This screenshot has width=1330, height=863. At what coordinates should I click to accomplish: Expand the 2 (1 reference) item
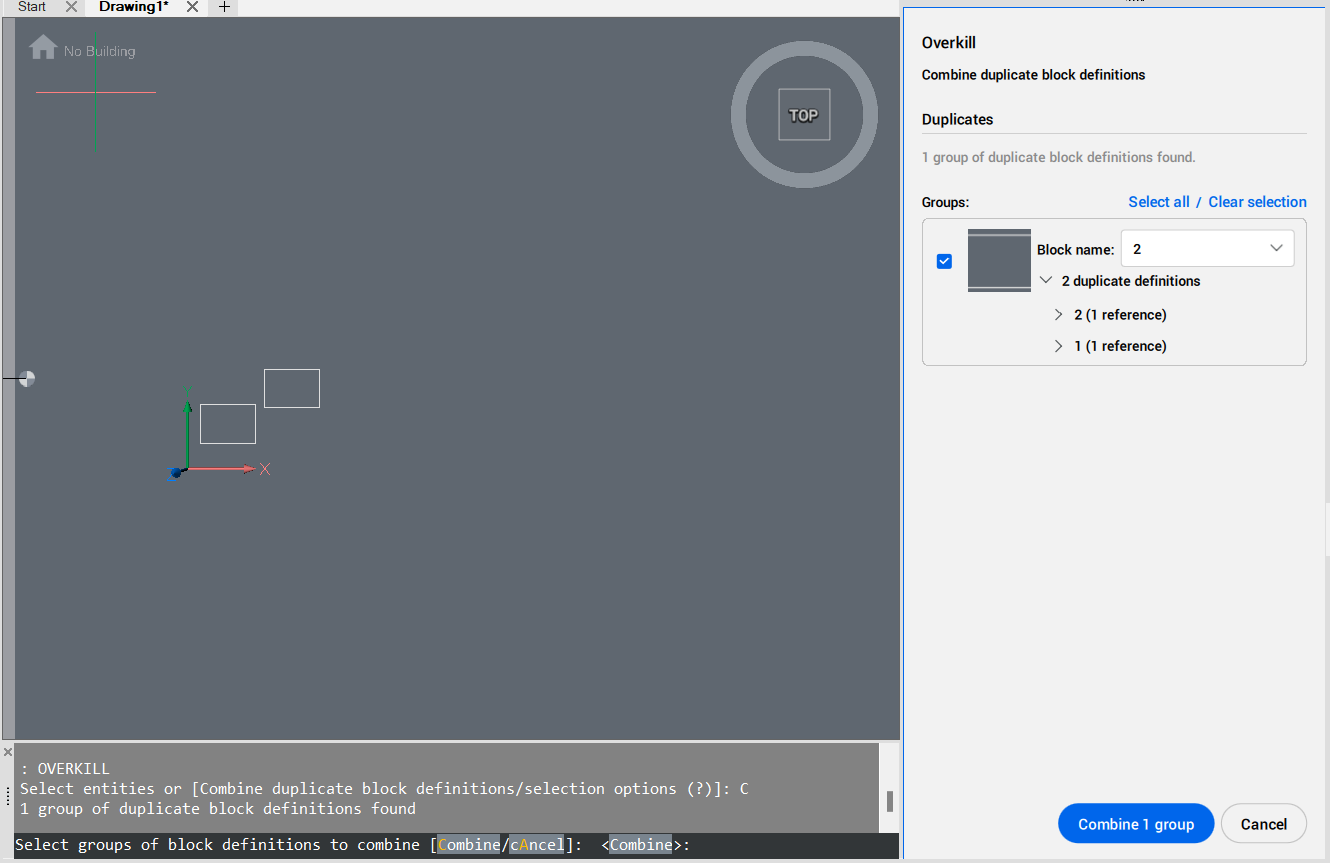click(x=1059, y=315)
